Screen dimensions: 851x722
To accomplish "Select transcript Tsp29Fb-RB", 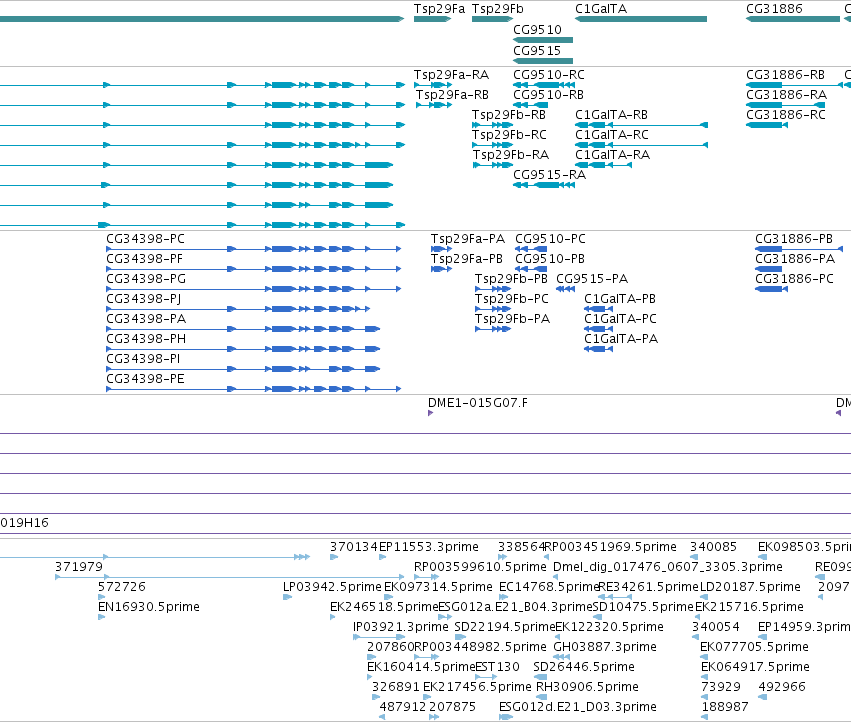I will coord(509,115).
